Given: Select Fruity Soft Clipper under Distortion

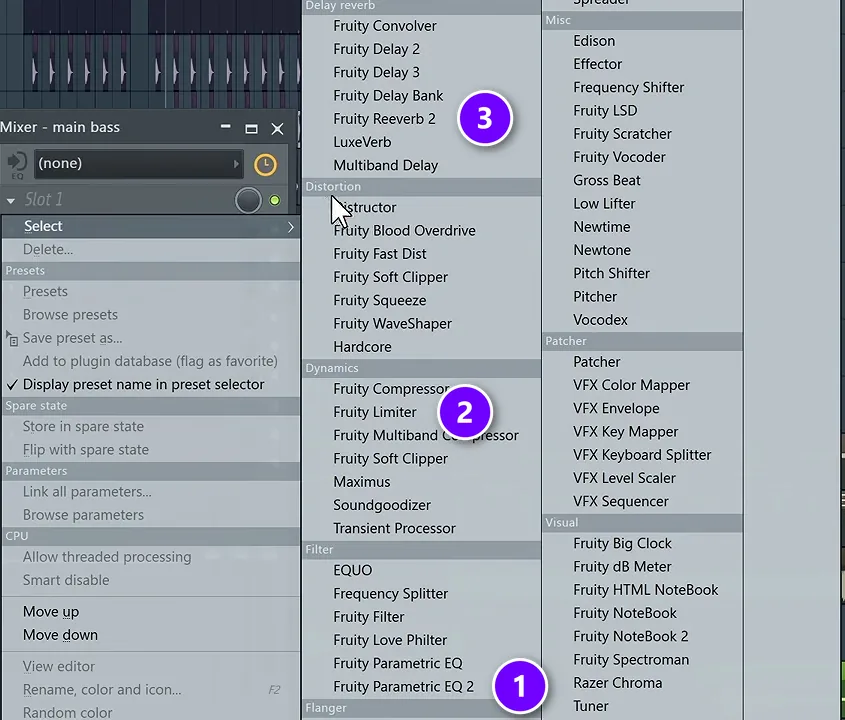Looking at the screenshot, I should 390,276.
